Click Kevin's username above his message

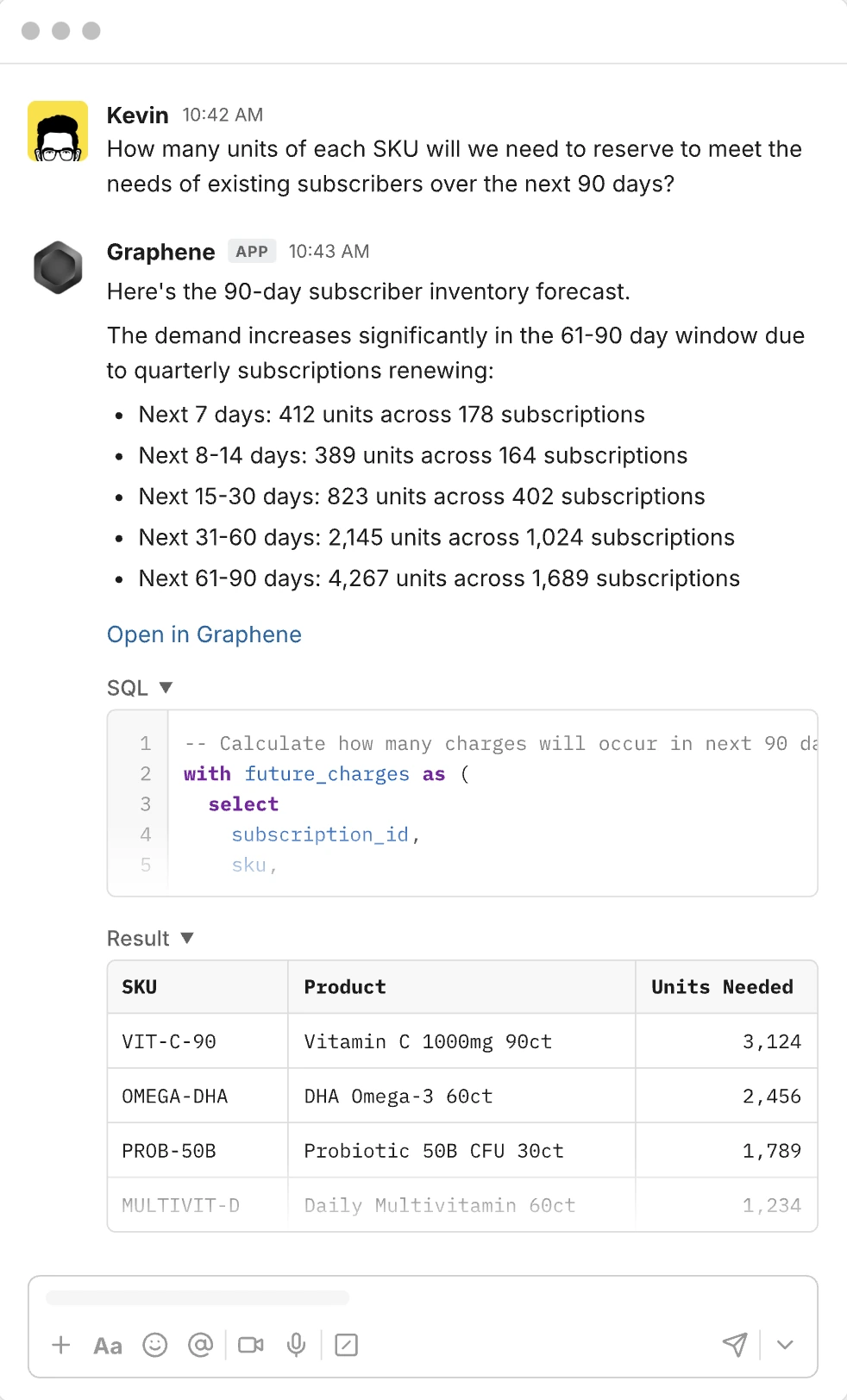point(137,115)
